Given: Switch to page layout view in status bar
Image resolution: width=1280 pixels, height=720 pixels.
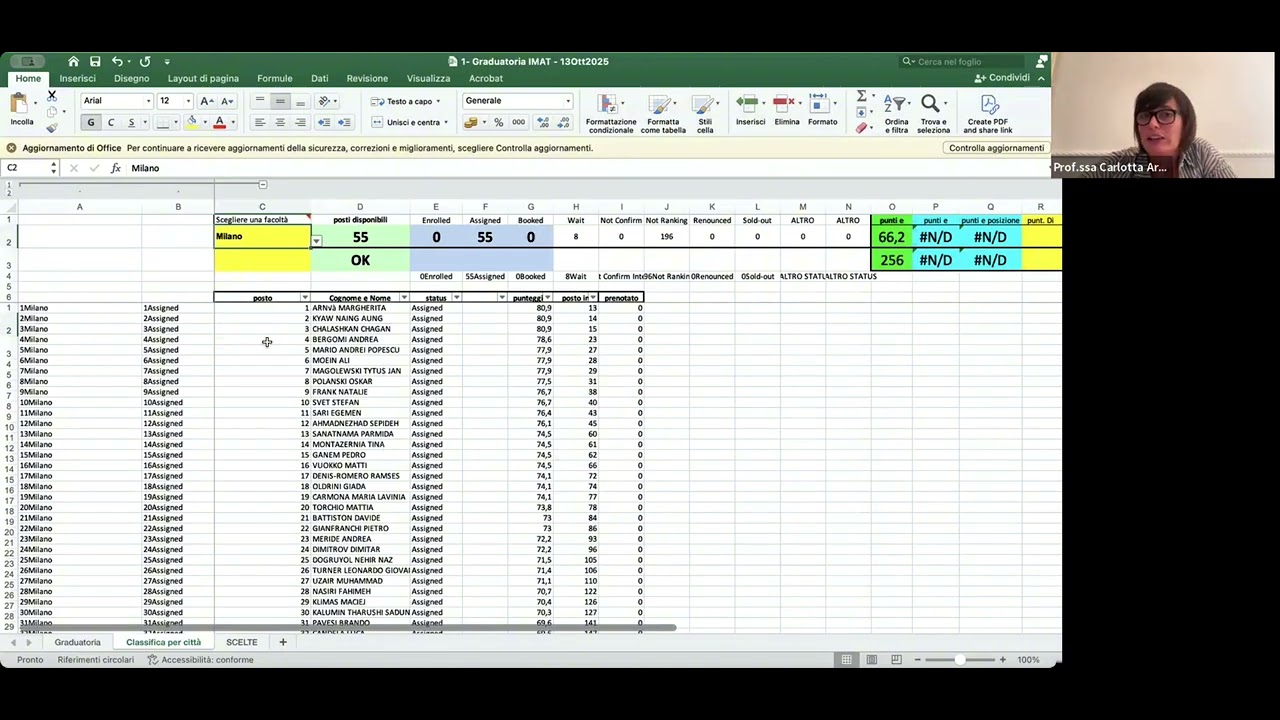Looking at the screenshot, I should (x=872, y=659).
